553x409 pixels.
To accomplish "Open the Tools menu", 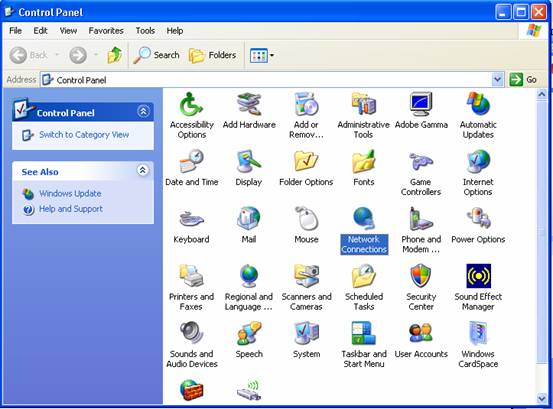I will [145, 31].
